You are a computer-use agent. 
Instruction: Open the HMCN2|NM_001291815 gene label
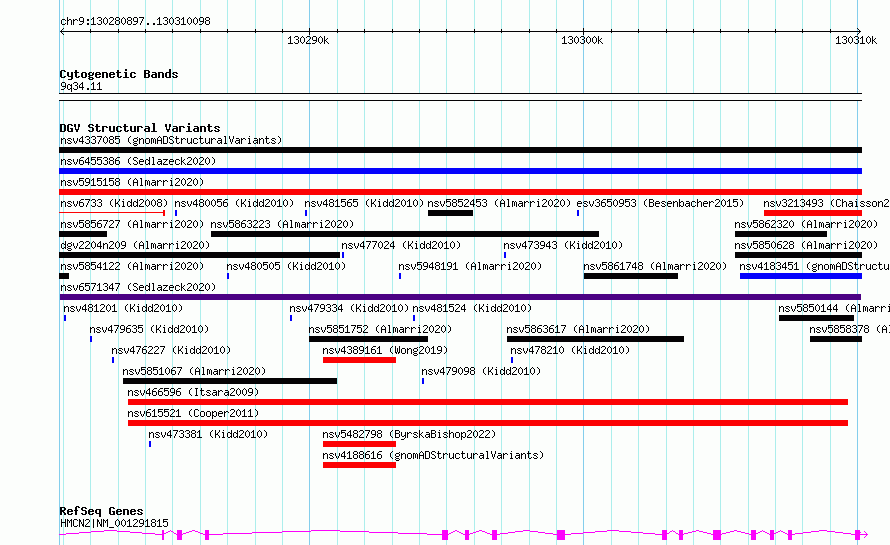114,523
